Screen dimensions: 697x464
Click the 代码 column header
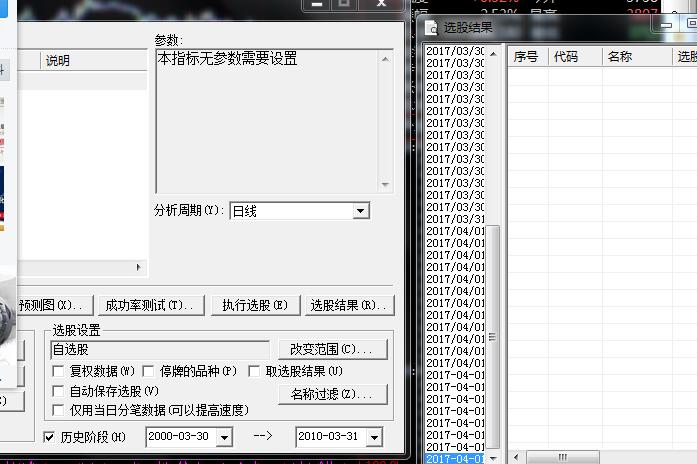point(566,57)
